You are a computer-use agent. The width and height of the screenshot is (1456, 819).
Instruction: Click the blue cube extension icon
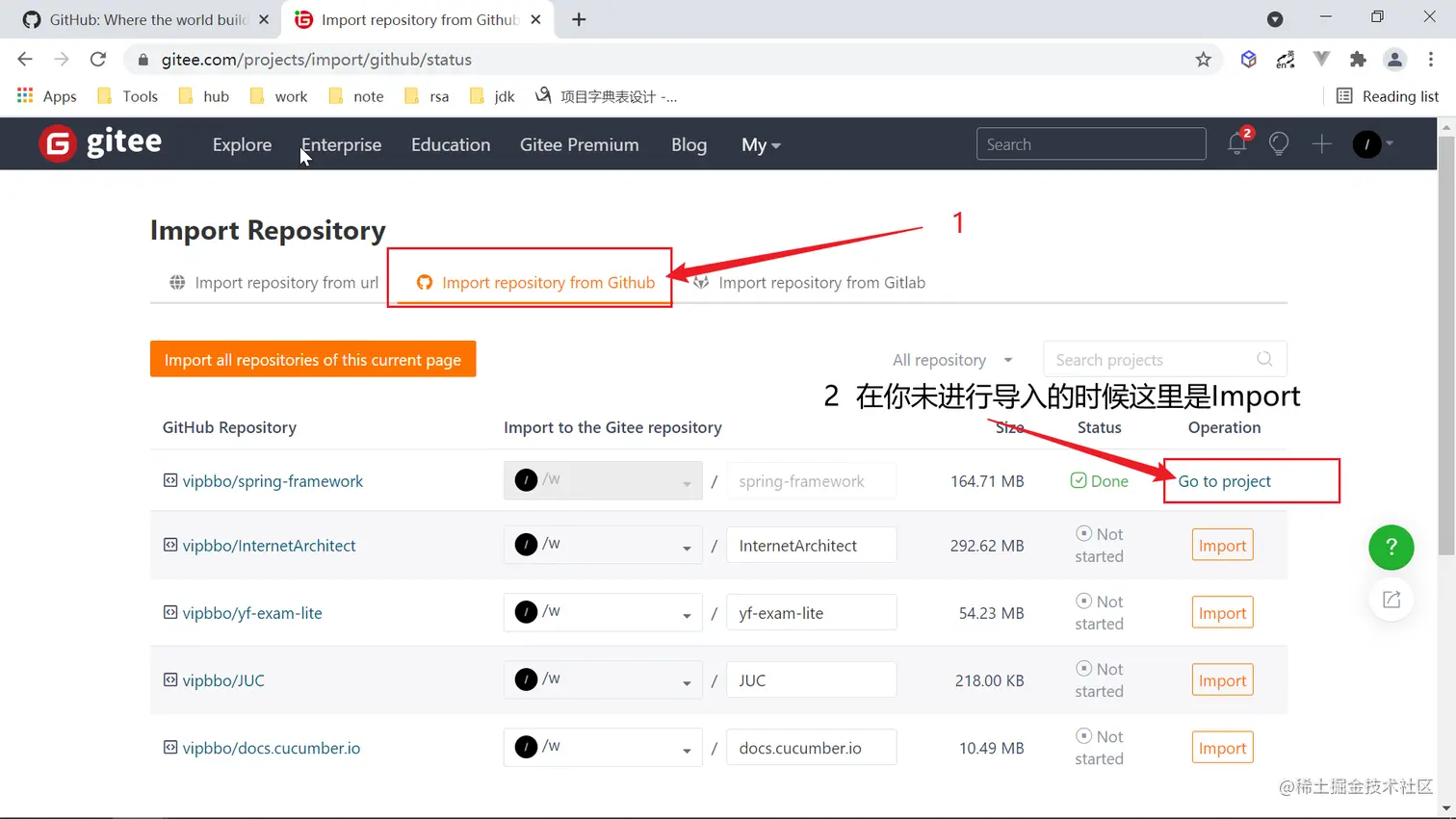point(1248,60)
